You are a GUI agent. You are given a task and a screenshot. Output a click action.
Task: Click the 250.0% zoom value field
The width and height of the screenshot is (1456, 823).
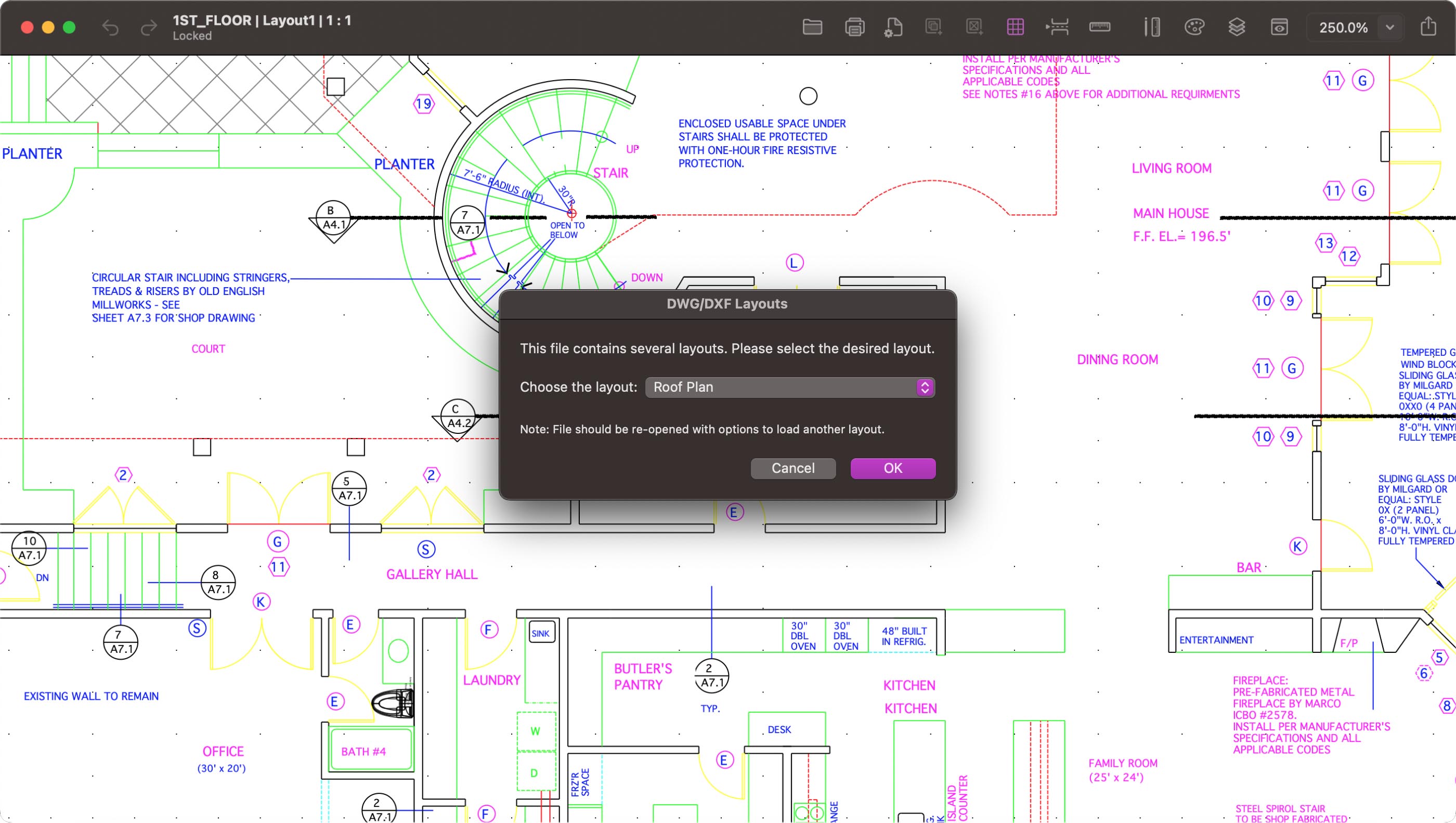1344,27
